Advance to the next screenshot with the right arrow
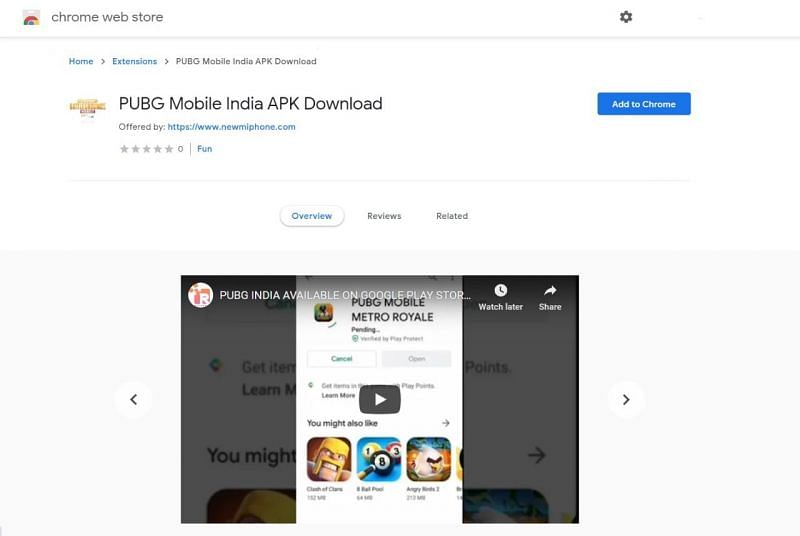The image size is (800, 536). pos(626,399)
